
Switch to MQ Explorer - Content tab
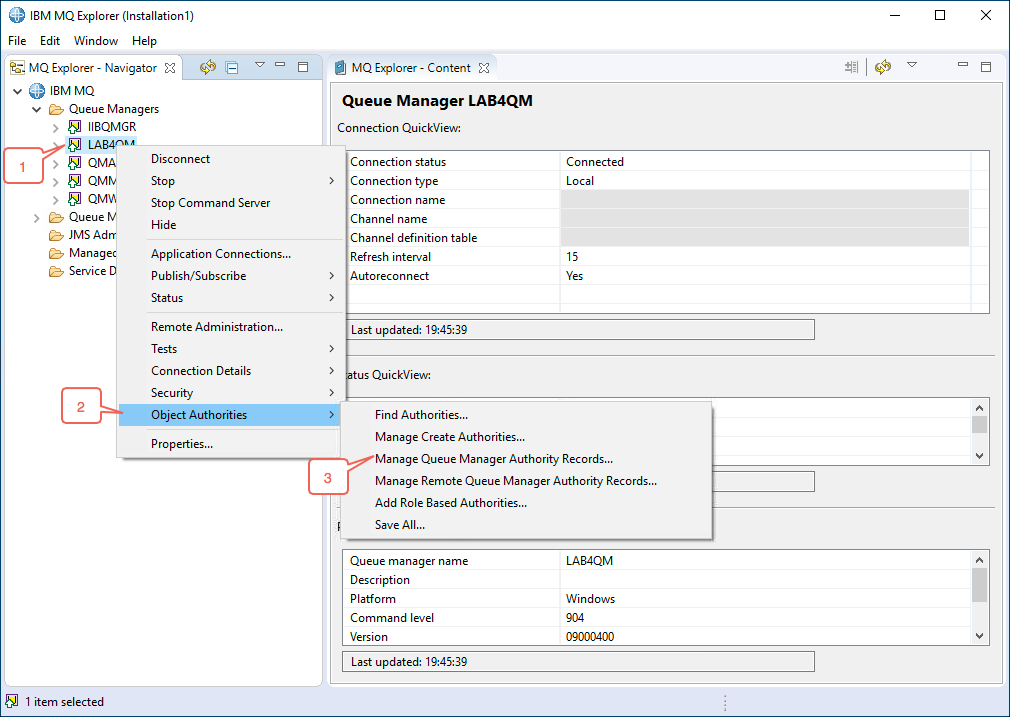coord(411,68)
